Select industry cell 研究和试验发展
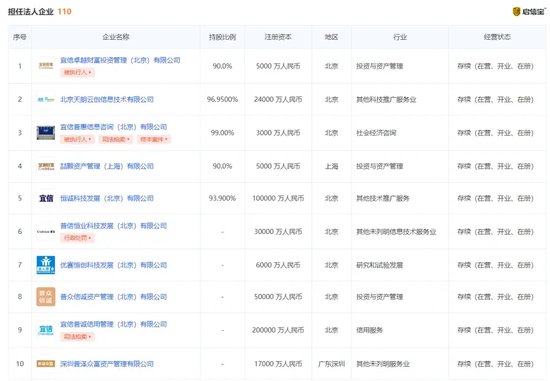The image size is (550, 381). coord(380,265)
